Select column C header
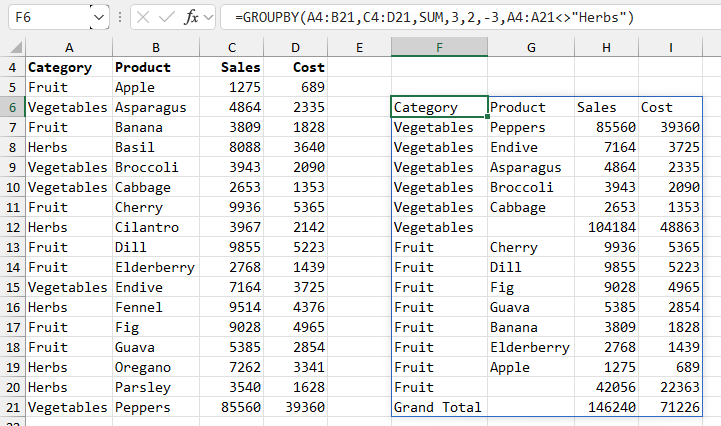The height and width of the screenshot is (426, 721). pyautogui.click(x=232, y=47)
